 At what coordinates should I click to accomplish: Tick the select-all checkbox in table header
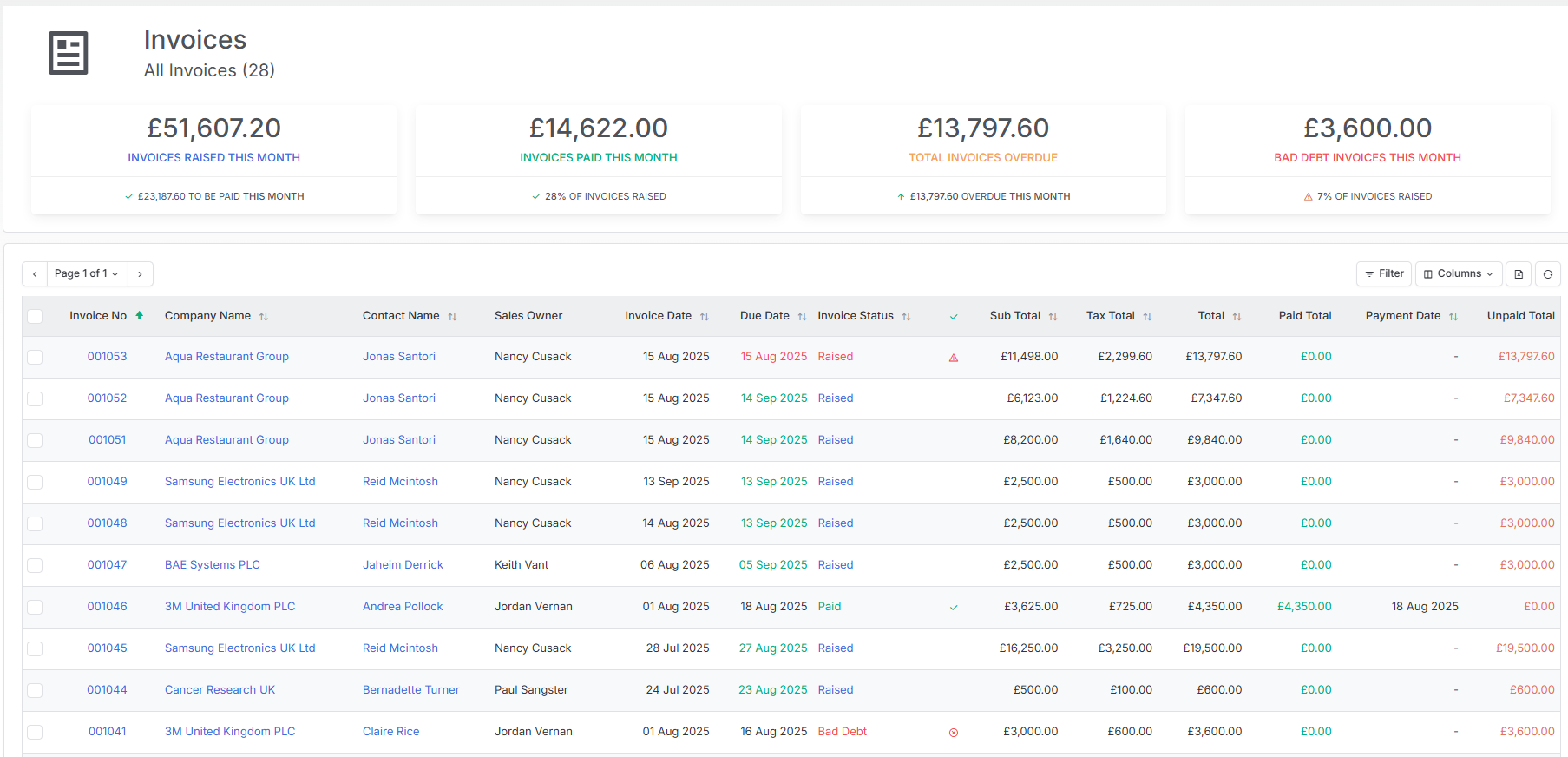coord(35,316)
